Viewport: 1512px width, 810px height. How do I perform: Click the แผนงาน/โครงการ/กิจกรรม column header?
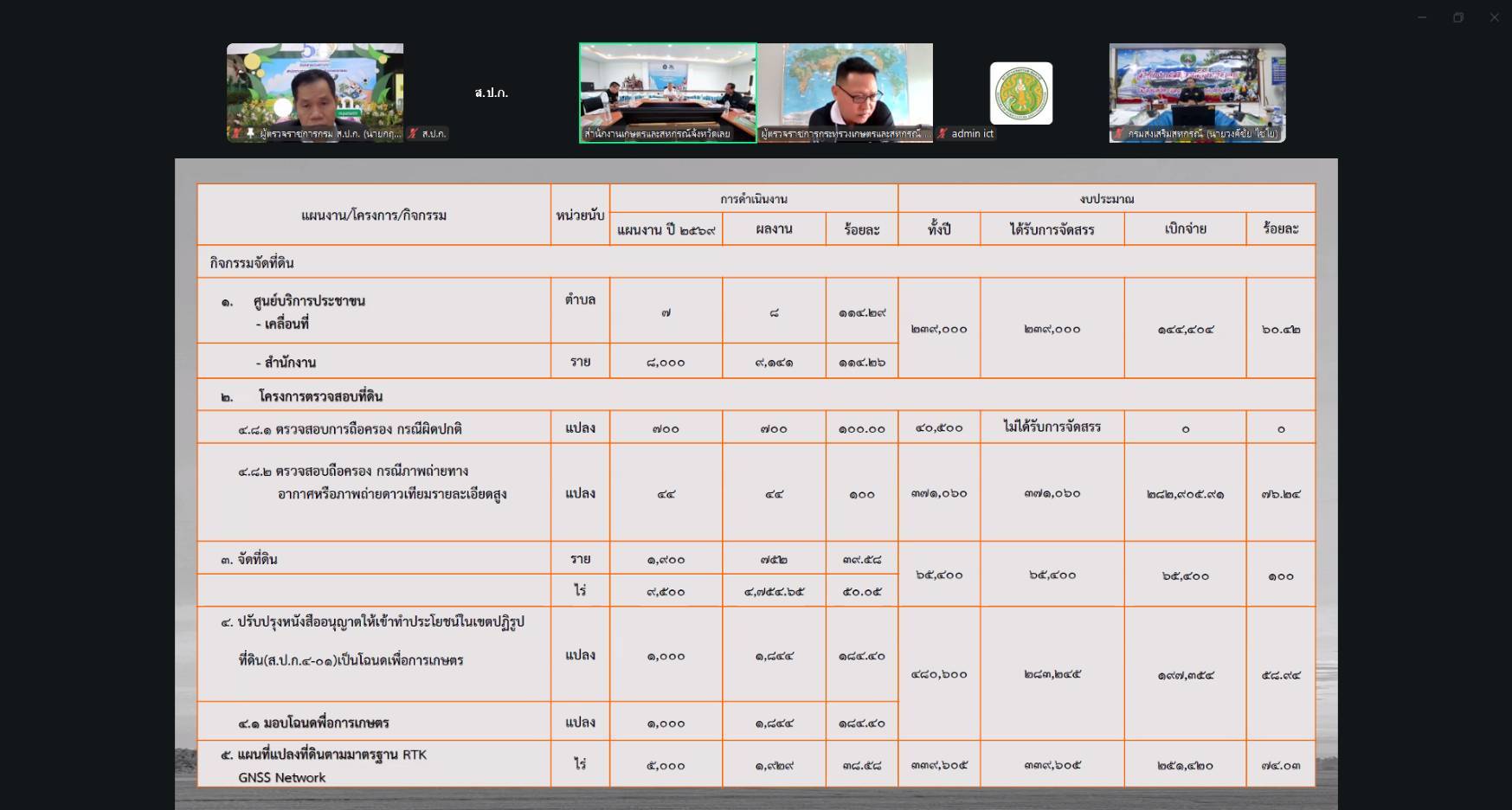pyautogui.click(x=374, y=215)
